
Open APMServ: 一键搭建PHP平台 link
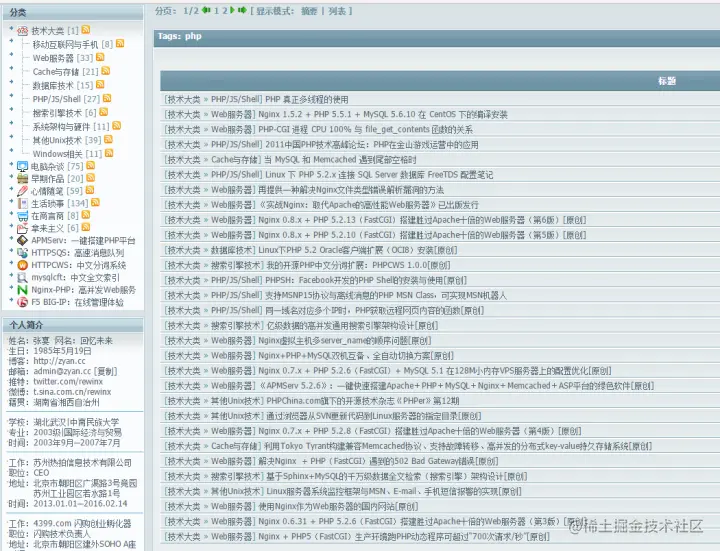(83, 241)
